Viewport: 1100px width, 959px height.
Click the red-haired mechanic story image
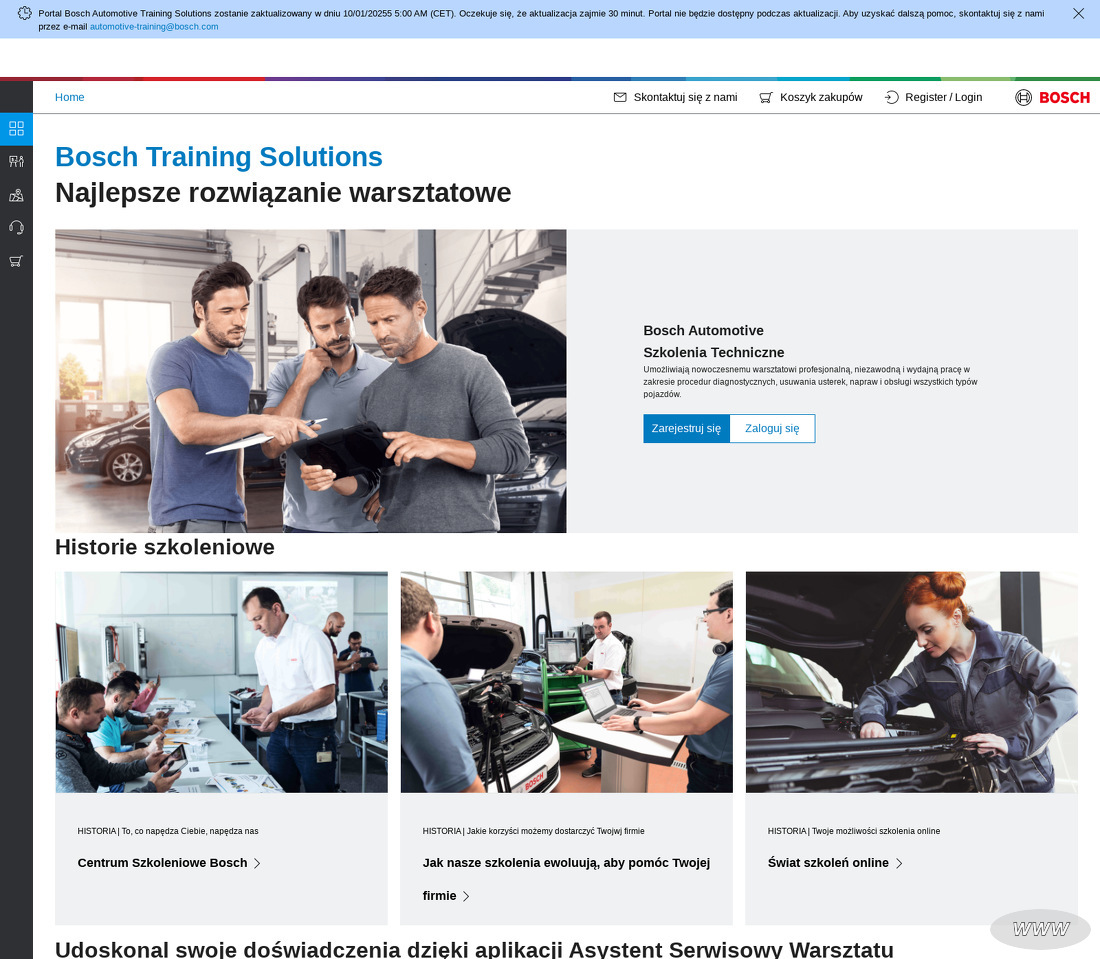point(911,682)
